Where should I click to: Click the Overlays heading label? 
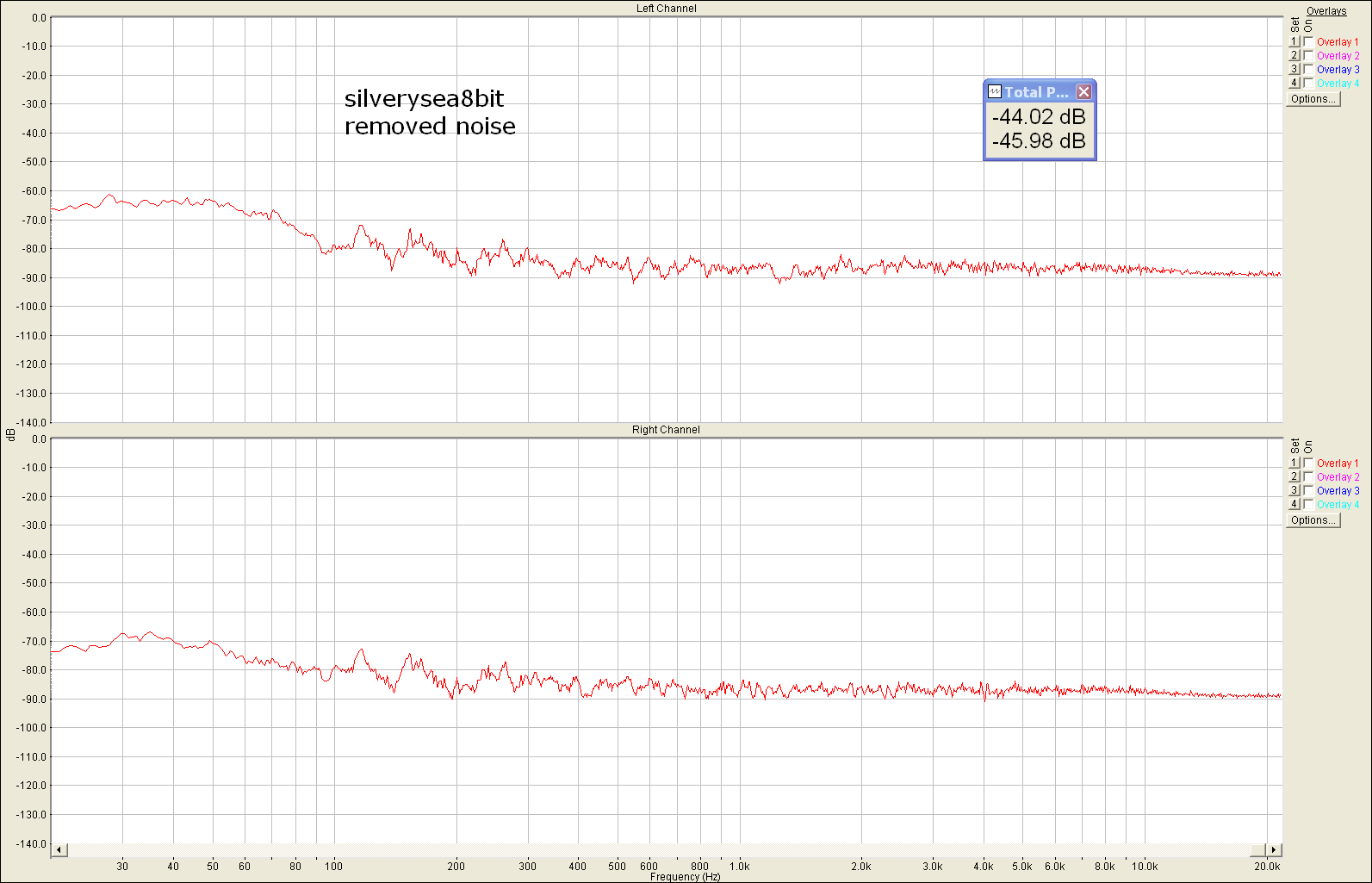click(1326, 11)
